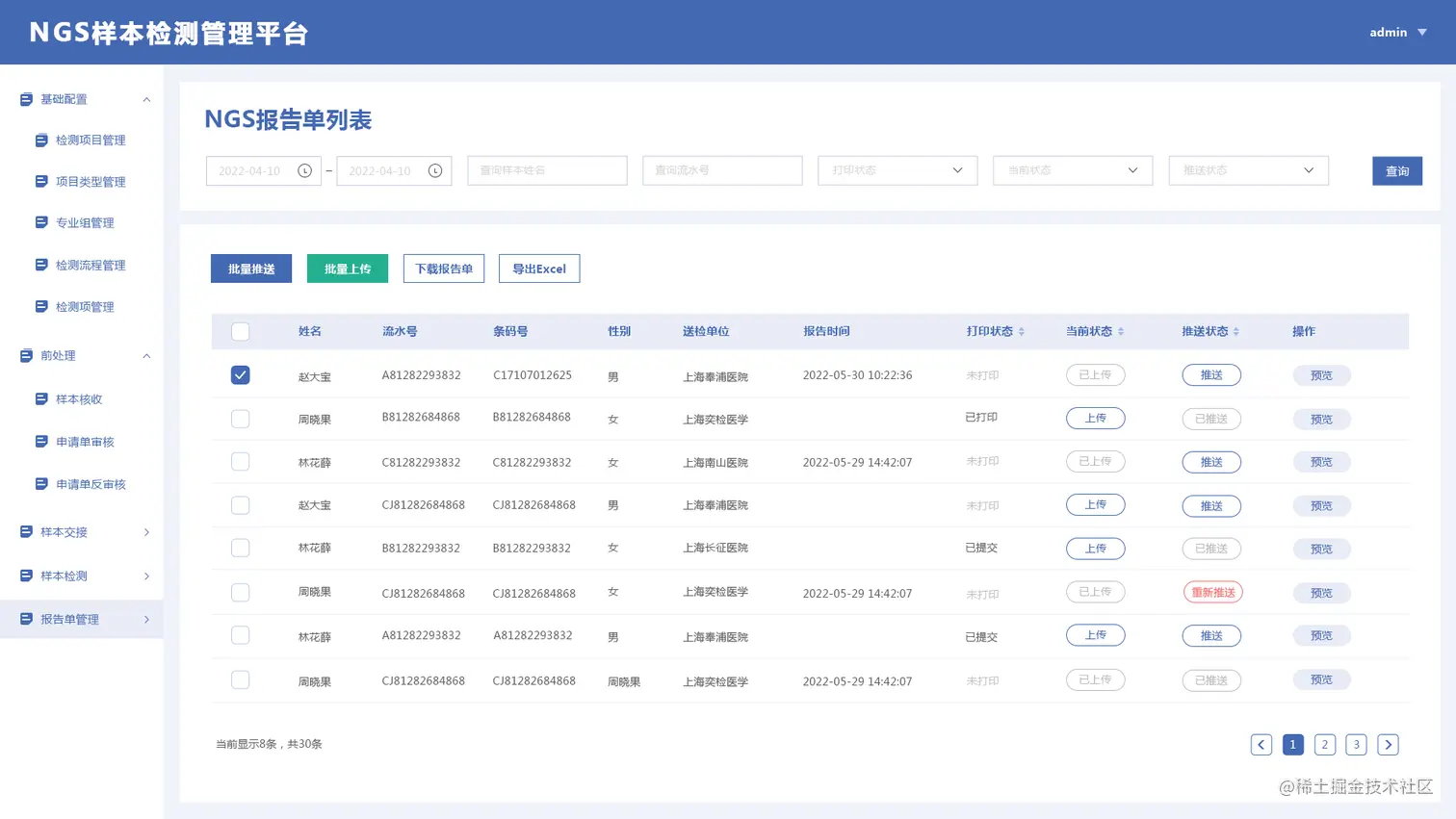The image size is (1456, 819).
Task: Check the 林花薛 row with serial A81282293832
Action: point(241,635)
